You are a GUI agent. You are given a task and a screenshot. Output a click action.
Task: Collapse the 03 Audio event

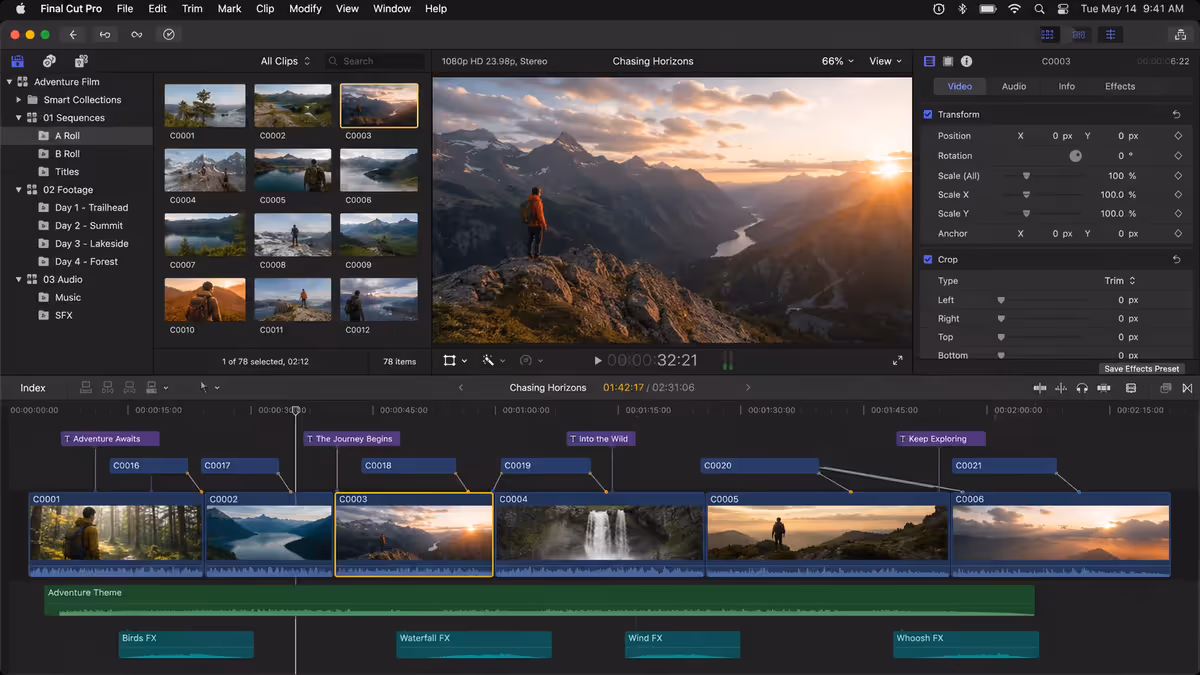click(x=18, y=280)
